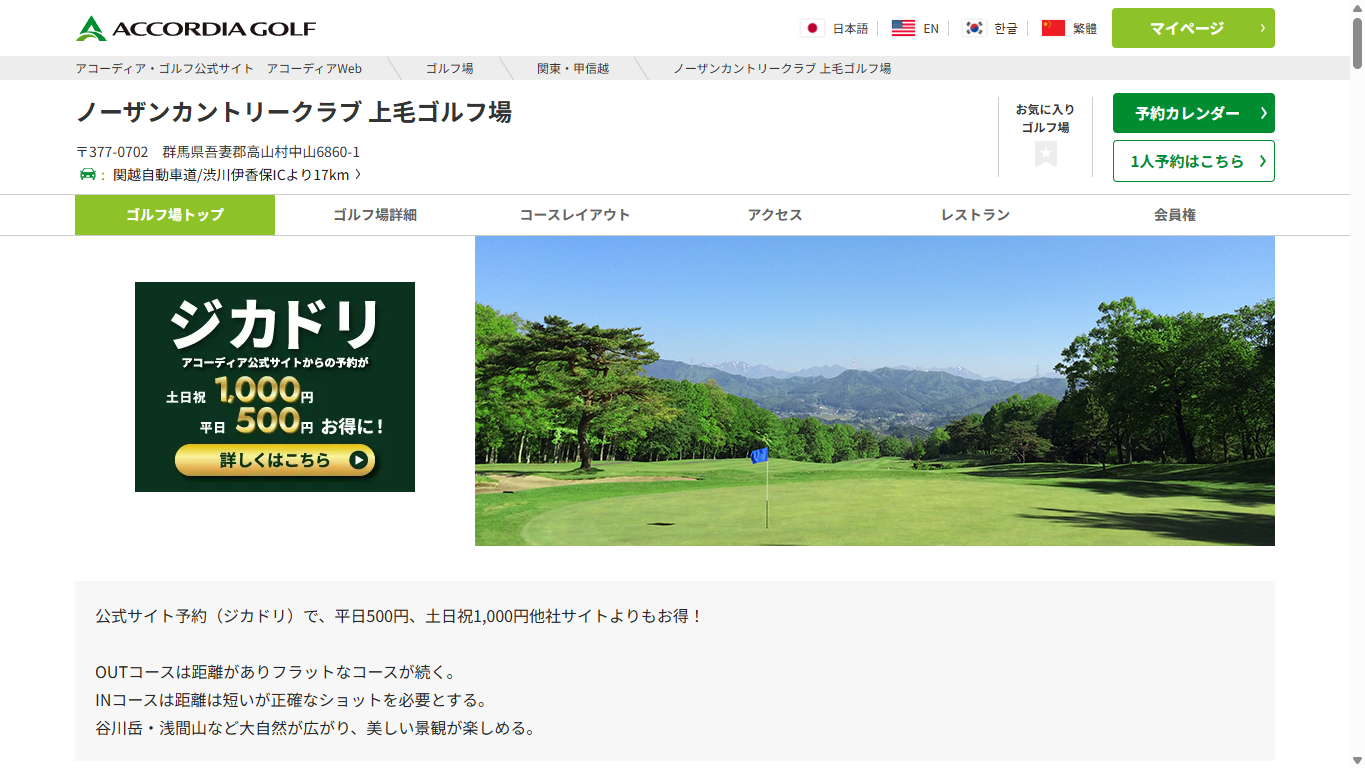Click the favorite star bookmark icon
The width and height of the screenshot is (1365, 768).
tap(1046, 154)
